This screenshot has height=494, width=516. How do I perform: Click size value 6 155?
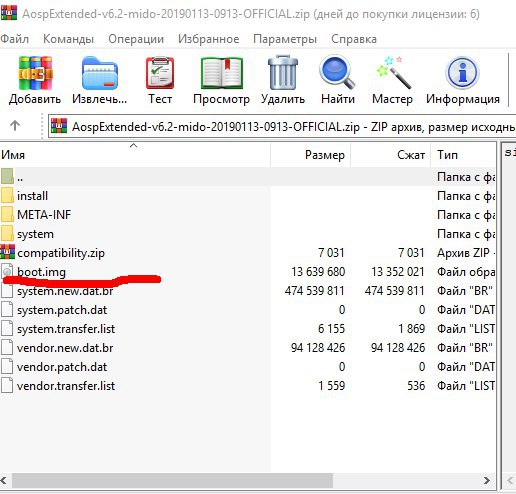[x=331, y=329]
